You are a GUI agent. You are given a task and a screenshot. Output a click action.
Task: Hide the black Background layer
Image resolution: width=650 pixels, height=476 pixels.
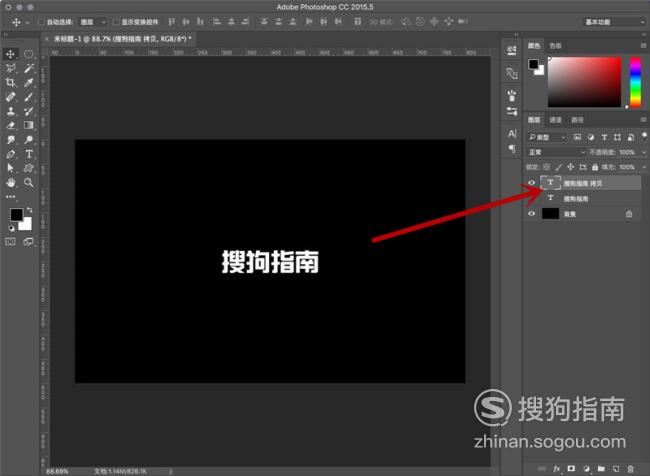[531, 214]
